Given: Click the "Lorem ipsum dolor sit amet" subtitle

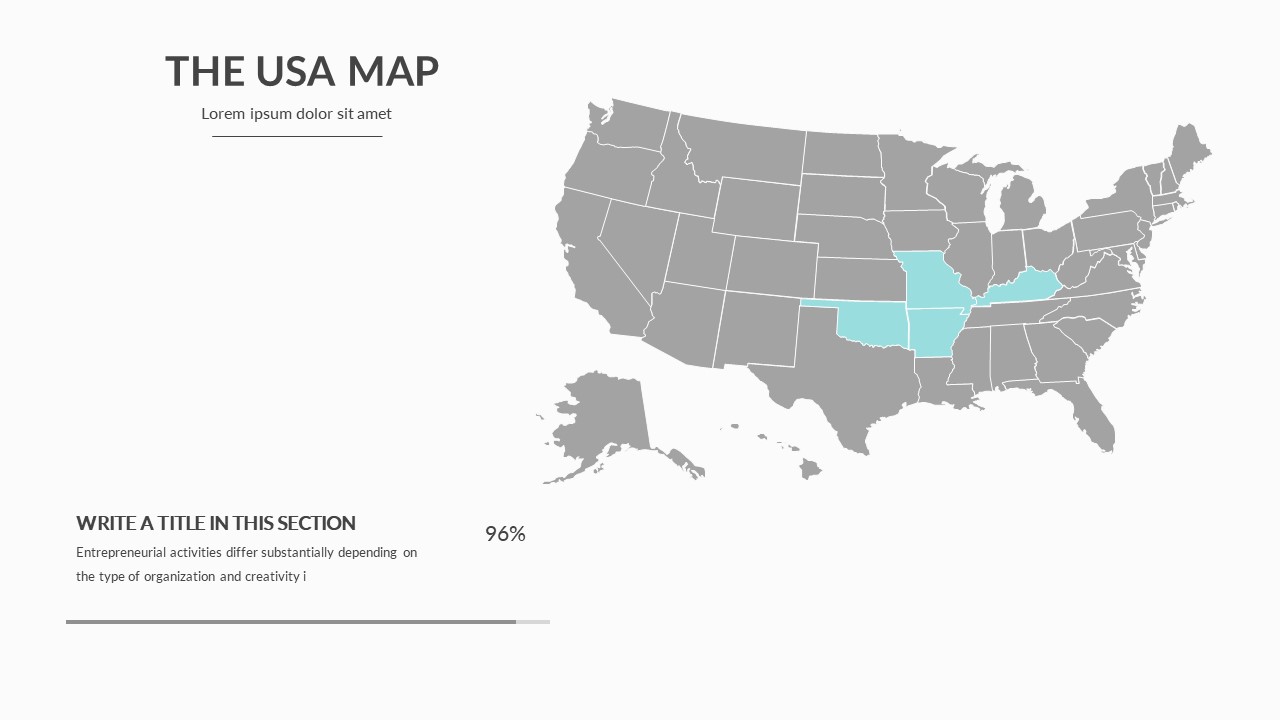Looking at the screenshot, I should (x=296, y=114).
